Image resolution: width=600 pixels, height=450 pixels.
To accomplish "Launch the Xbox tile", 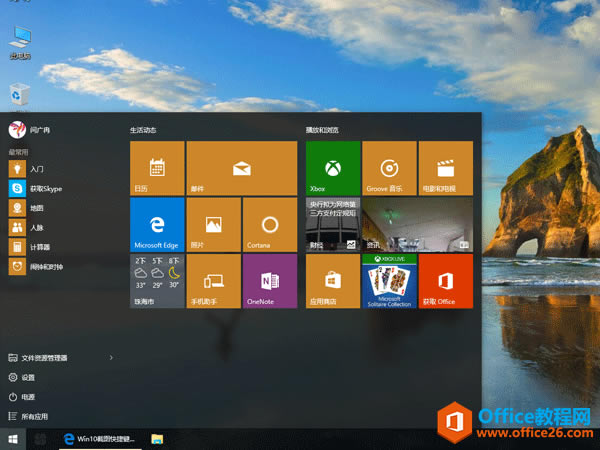I will point(333,168).
